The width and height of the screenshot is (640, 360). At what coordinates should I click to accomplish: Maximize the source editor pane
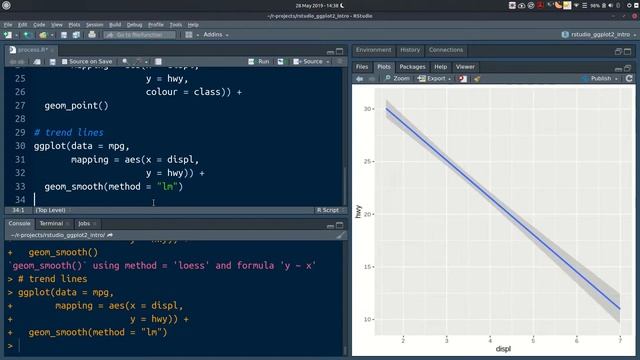coord(339,51)
